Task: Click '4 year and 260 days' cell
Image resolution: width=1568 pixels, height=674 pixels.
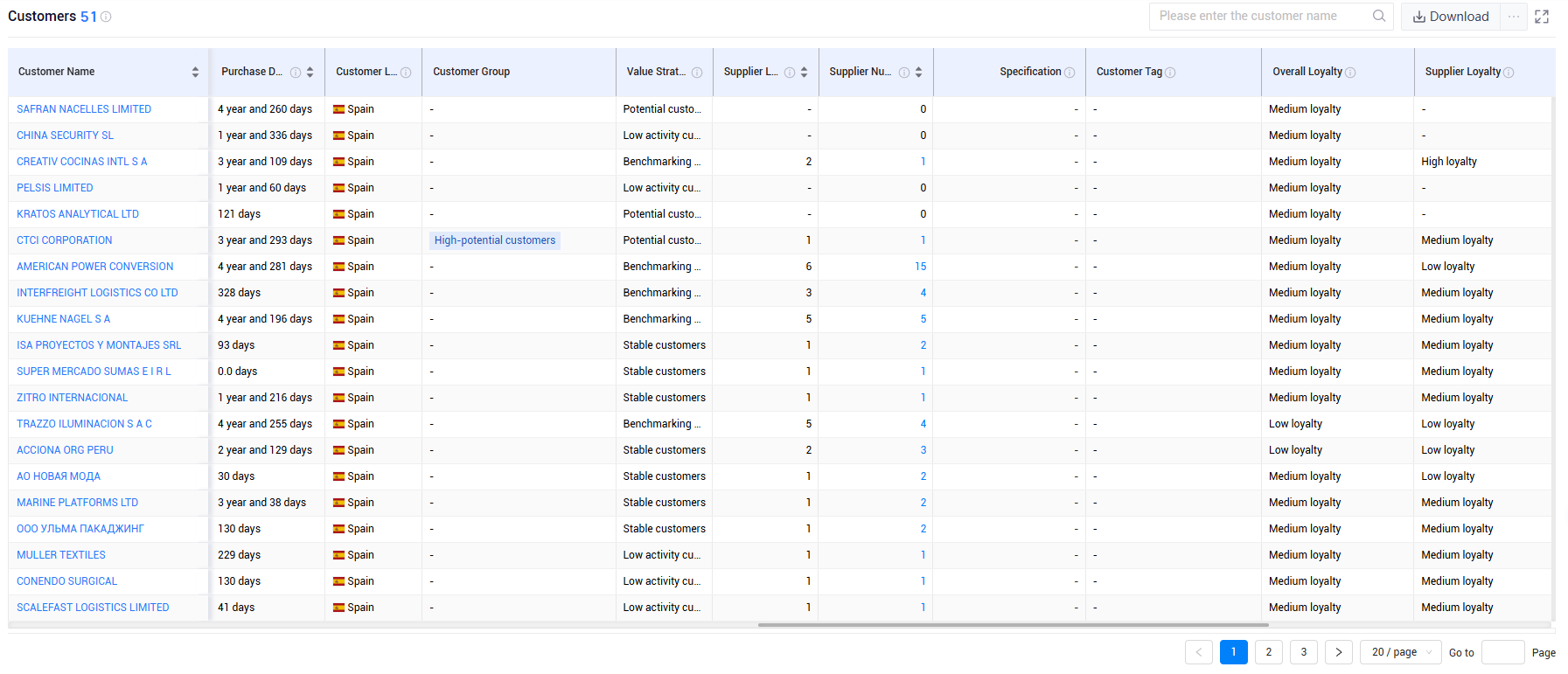Action: [x=265, y=109]
